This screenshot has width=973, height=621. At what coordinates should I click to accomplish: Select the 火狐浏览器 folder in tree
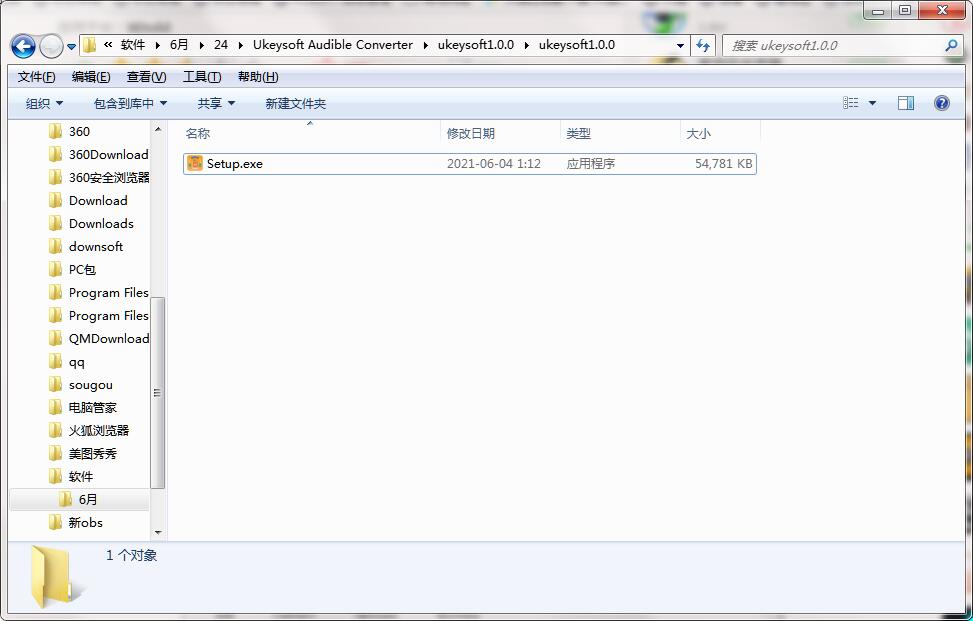pyautogui.click(x=99, y=431)
